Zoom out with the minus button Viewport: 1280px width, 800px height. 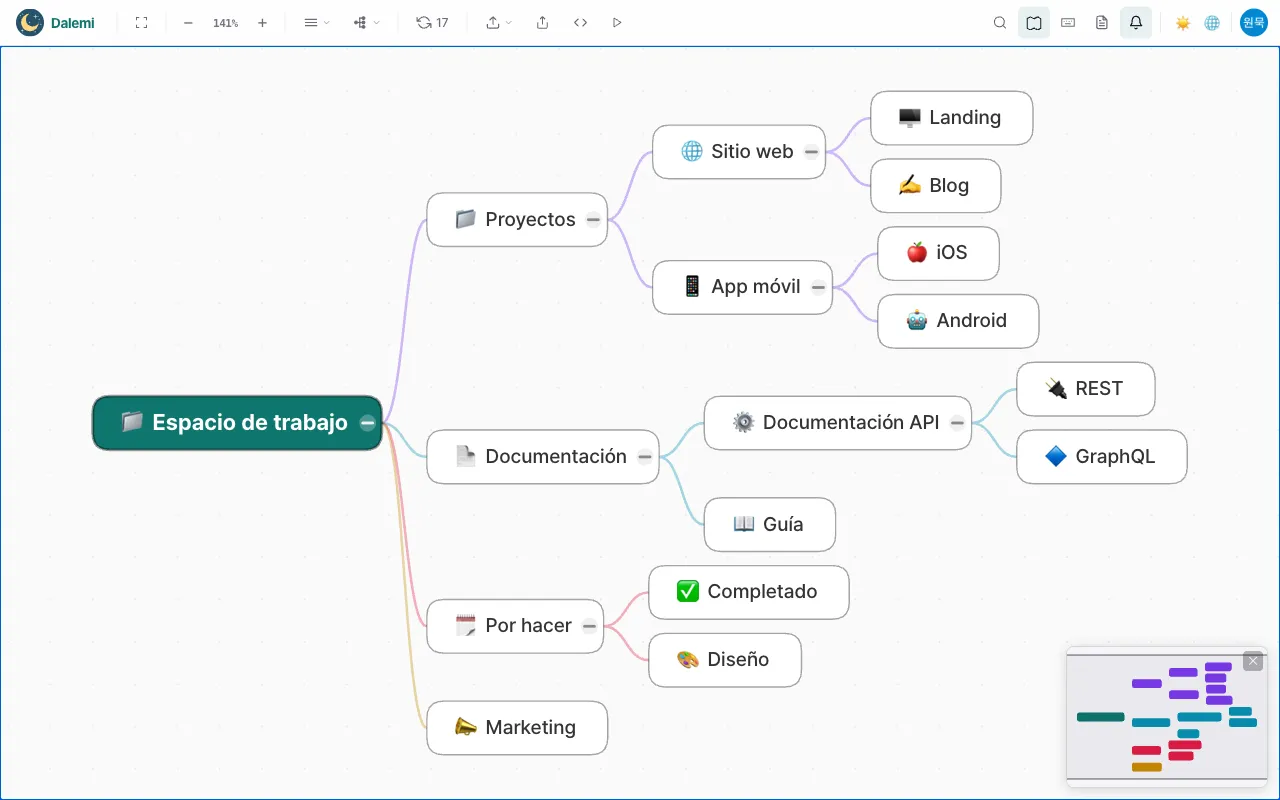[x=188, y=22]
